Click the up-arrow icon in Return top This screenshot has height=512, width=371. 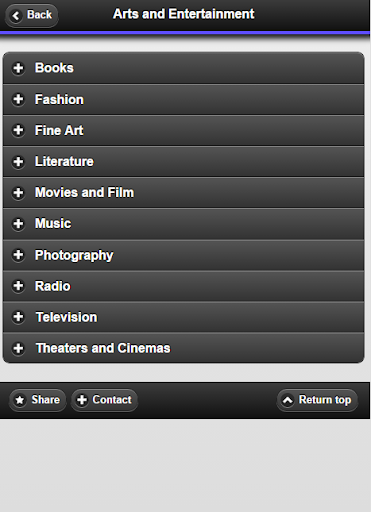287,400
